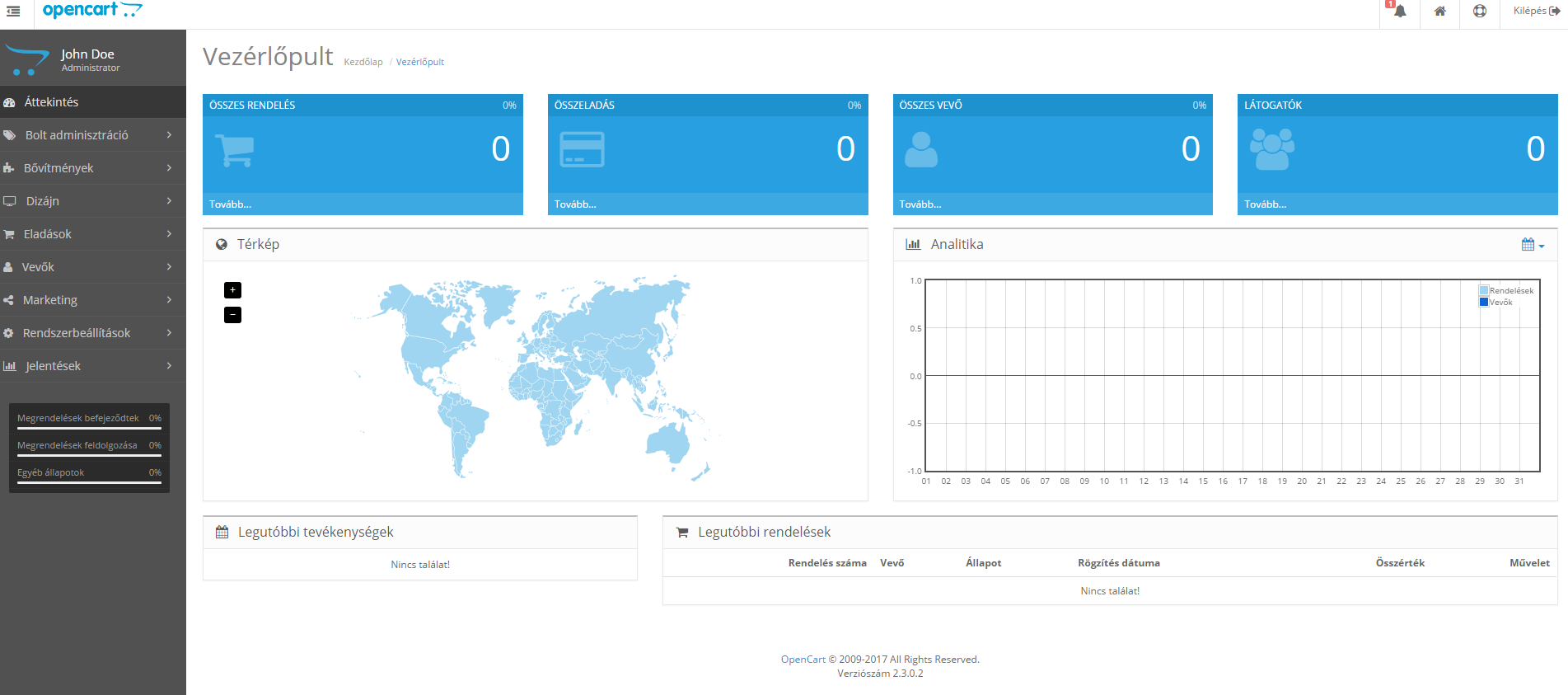The image size is (1568, 695).
Task: Click cart icon beside Legutóbbi rendelések
Action: pos(682,533)
